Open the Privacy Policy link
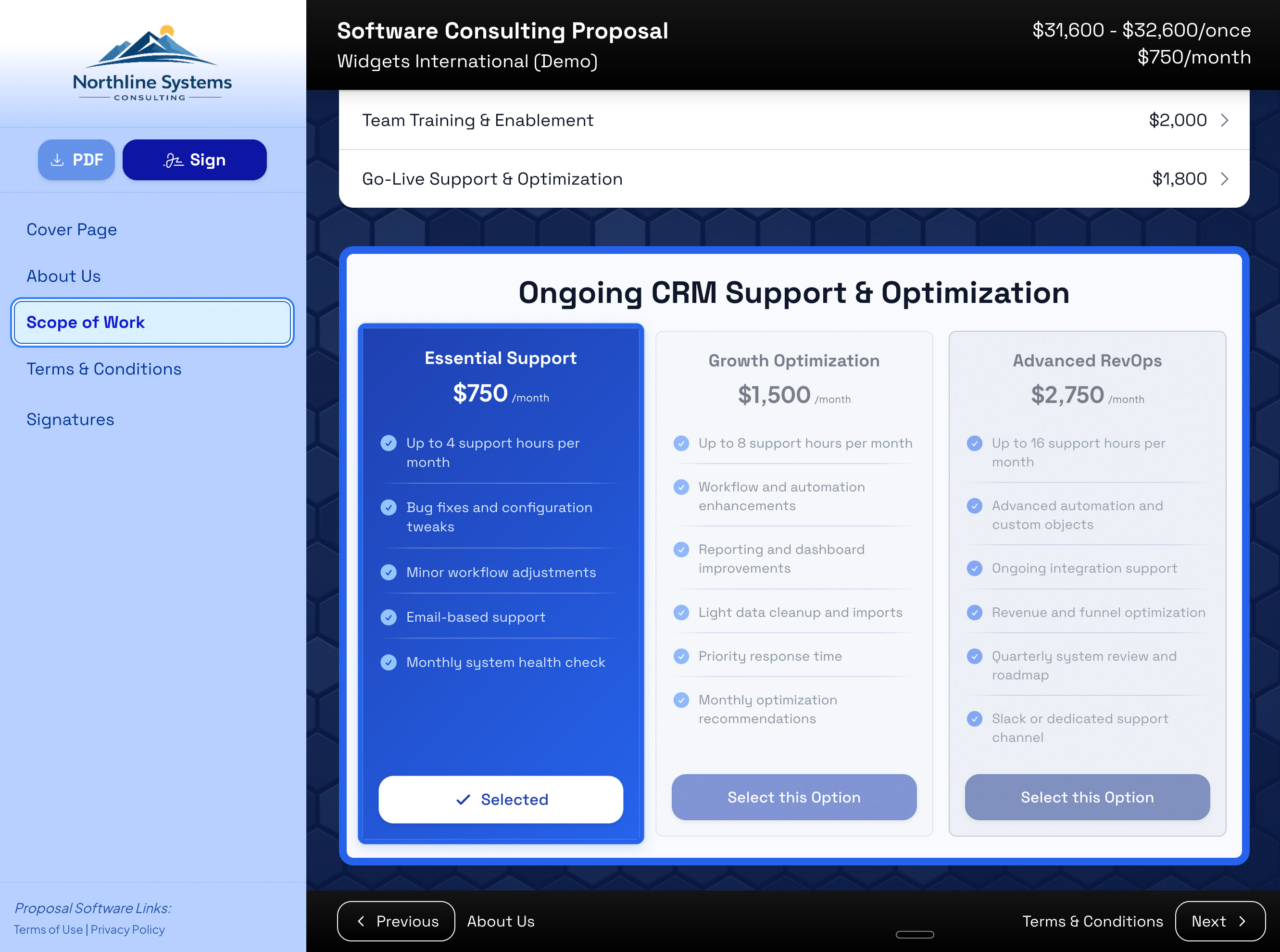Screen dimensions: 1280x952 [127, 929]
